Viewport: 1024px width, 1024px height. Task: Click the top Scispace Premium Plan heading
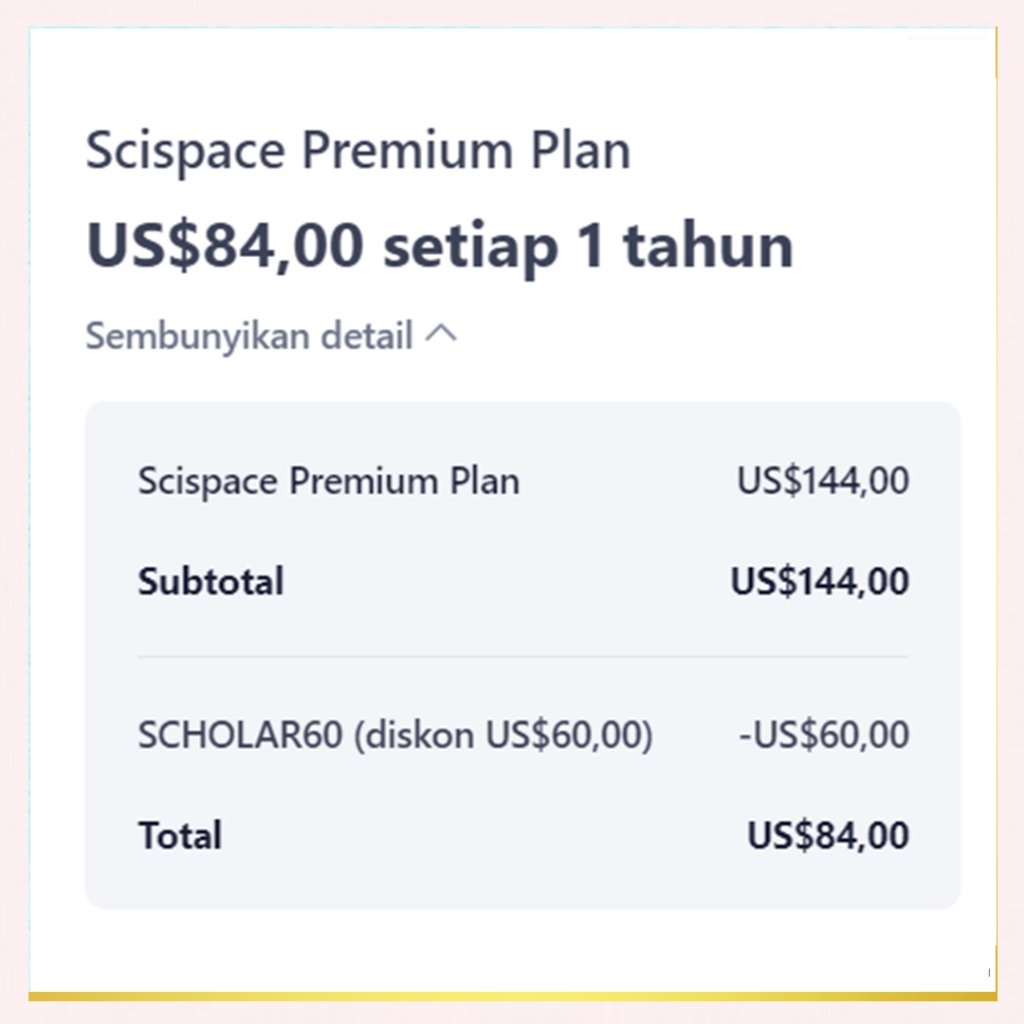358,153
